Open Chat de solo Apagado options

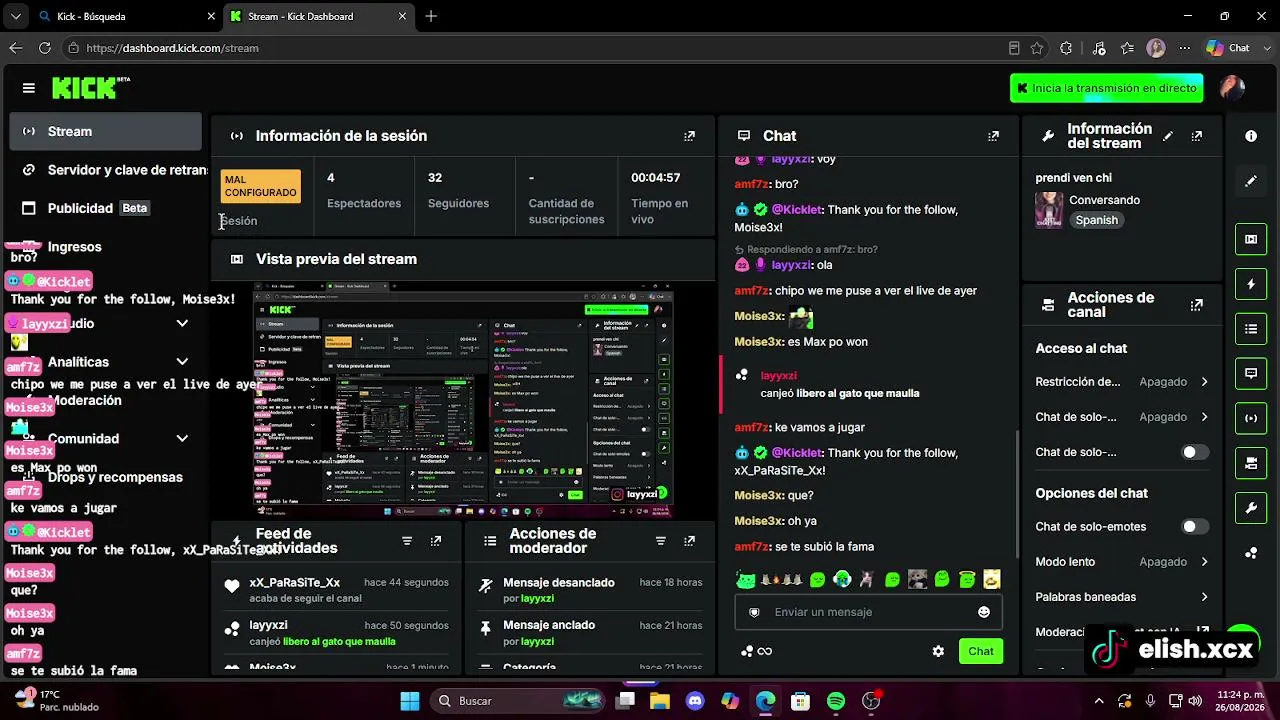point(1121,417)
